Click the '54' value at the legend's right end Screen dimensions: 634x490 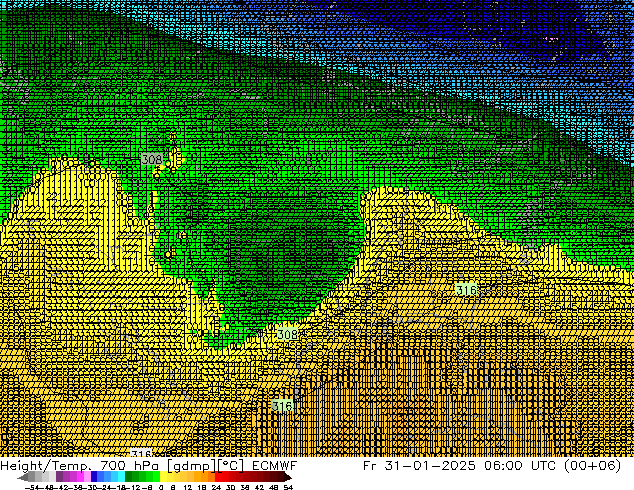pyautogui.click(x=288, y=487)
